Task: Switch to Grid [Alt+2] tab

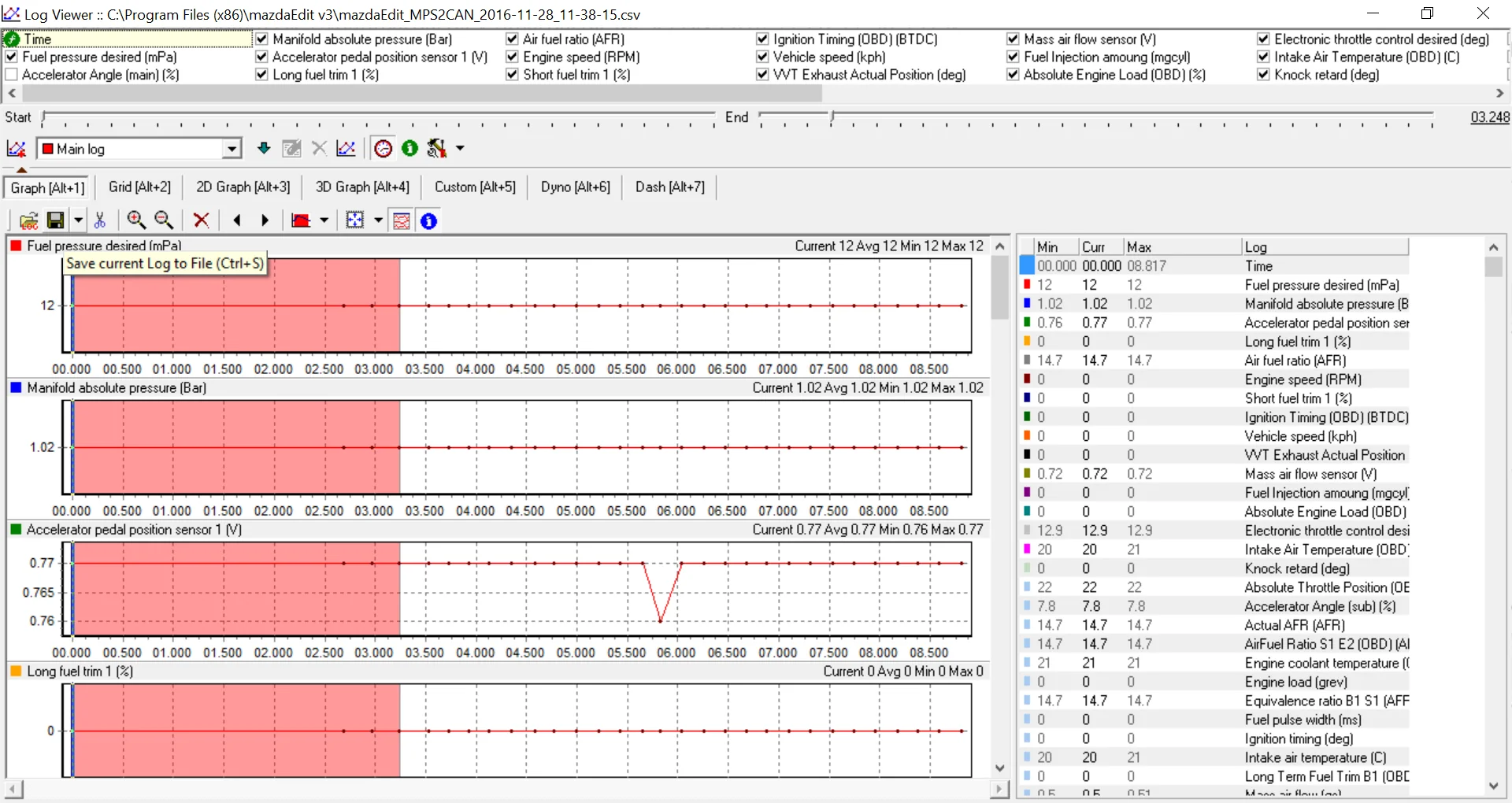Action: [x=139, y=187]
